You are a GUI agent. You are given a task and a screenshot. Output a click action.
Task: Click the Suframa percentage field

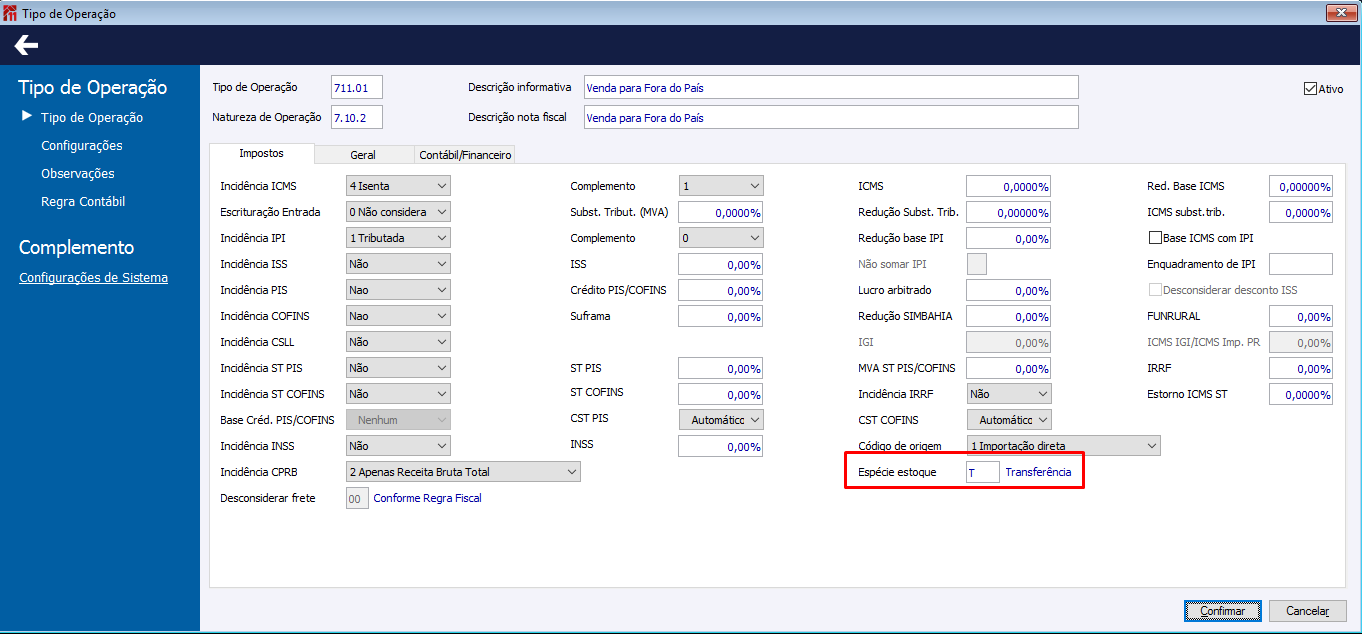[x=721, y=316]
